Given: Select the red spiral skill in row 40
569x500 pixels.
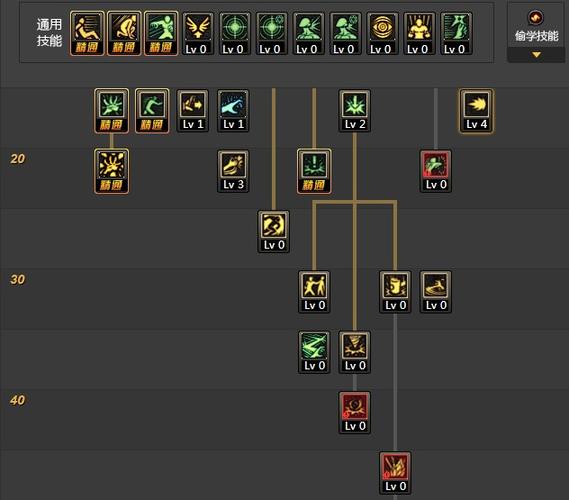Looking at the screenshot, I should click(x=355, y=412).
